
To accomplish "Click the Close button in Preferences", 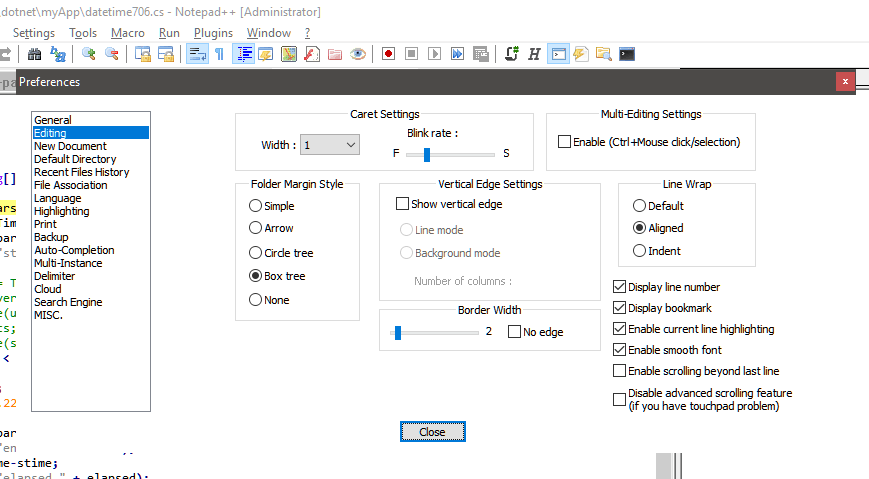I will tap(432, 432).
